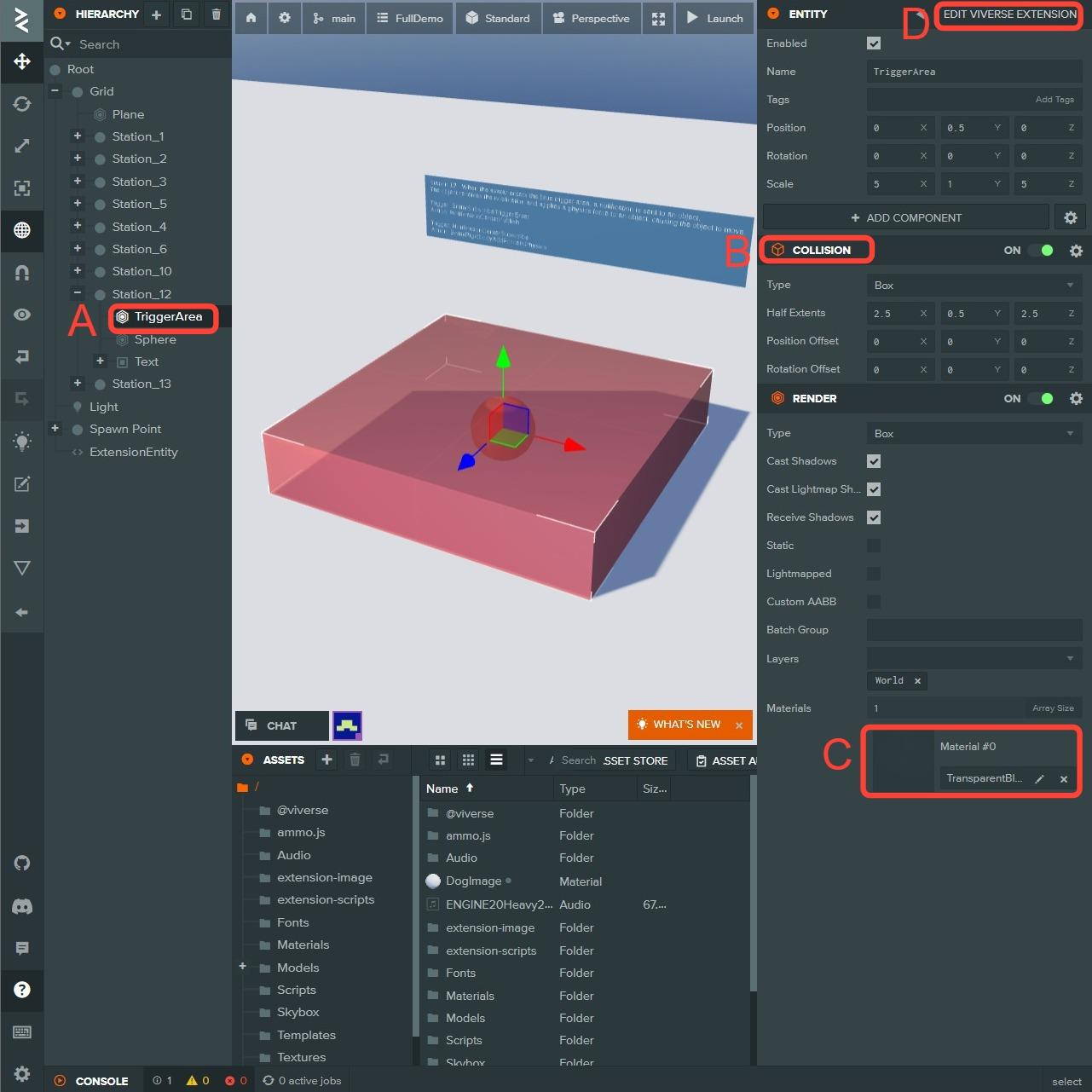Image resolution: width=1092 pixels, height=1092 pixels.
Task: Delete the selected entity with the Hierarchy trash icon
Action: (216, 14)
